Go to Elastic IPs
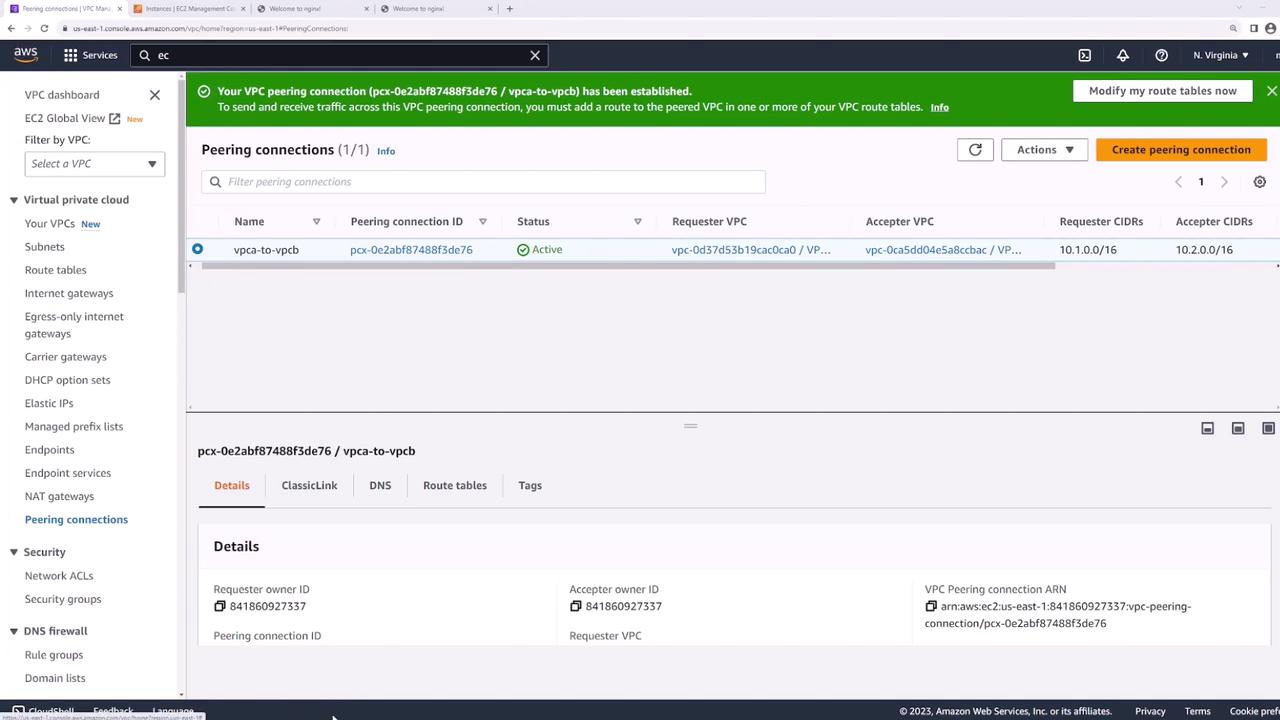 coord(49,403)
